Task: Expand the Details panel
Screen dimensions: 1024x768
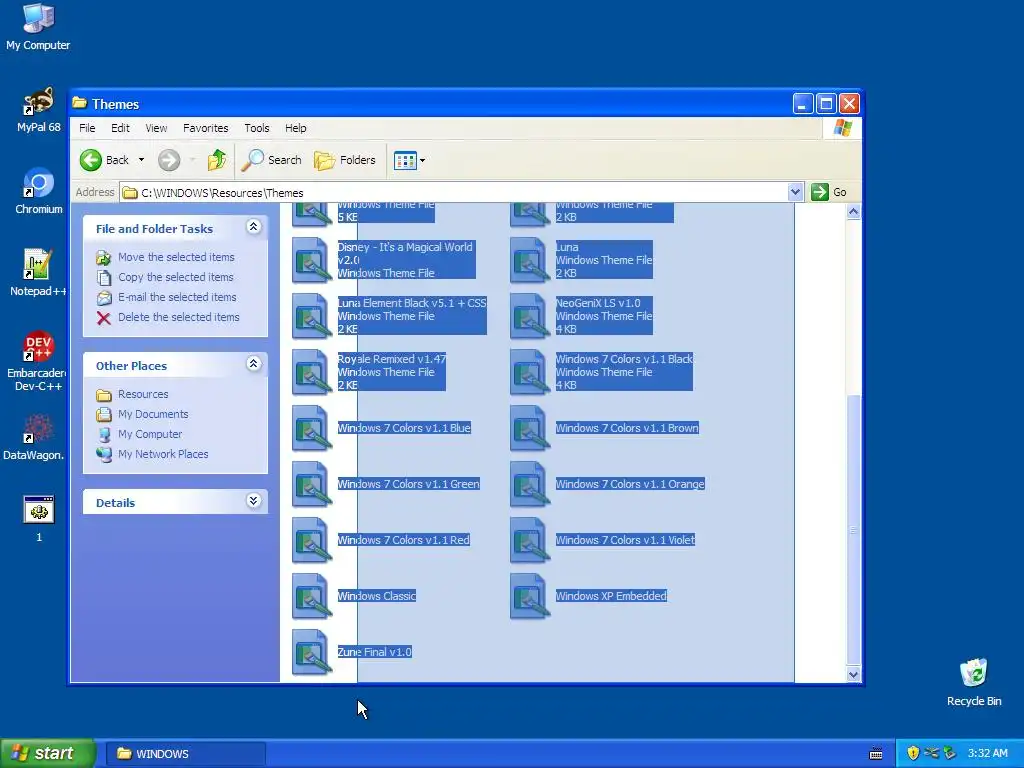Action: tap(253, 501)
